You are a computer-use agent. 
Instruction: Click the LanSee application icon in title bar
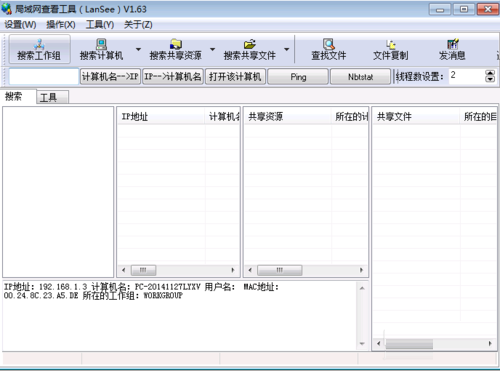click(7, 9)
